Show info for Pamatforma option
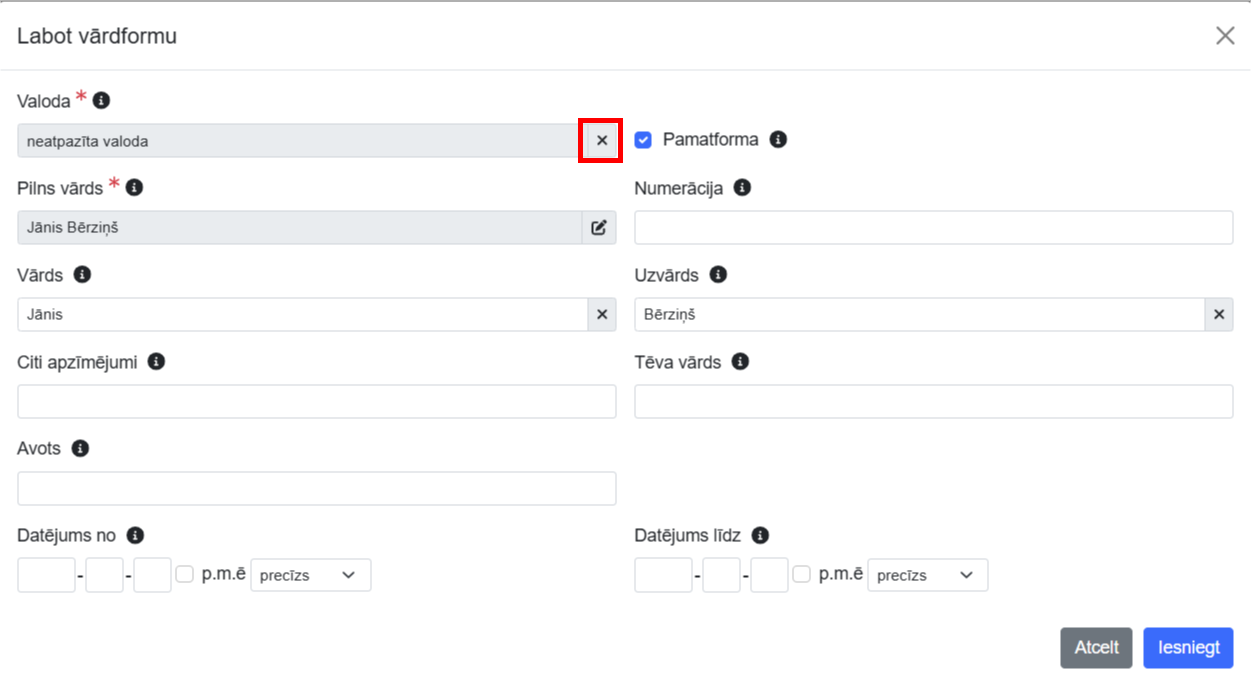This screenshot has width=1251, height=684. [x=778, y=140]
